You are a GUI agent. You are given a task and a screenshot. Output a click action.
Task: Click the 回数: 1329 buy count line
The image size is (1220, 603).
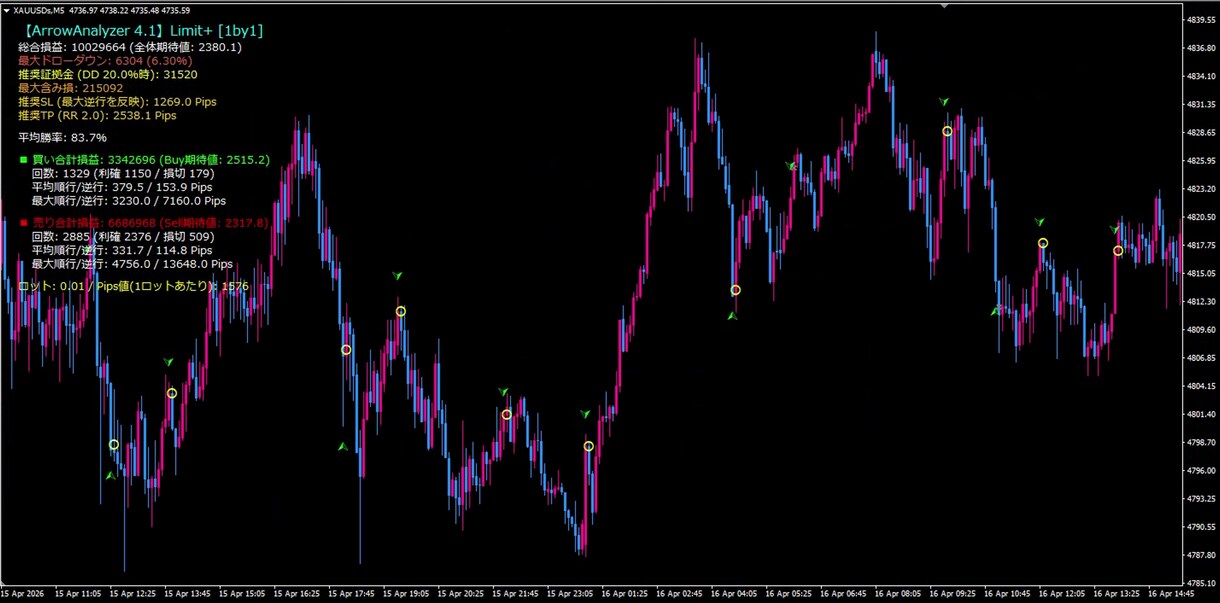(x=123, y=174)
